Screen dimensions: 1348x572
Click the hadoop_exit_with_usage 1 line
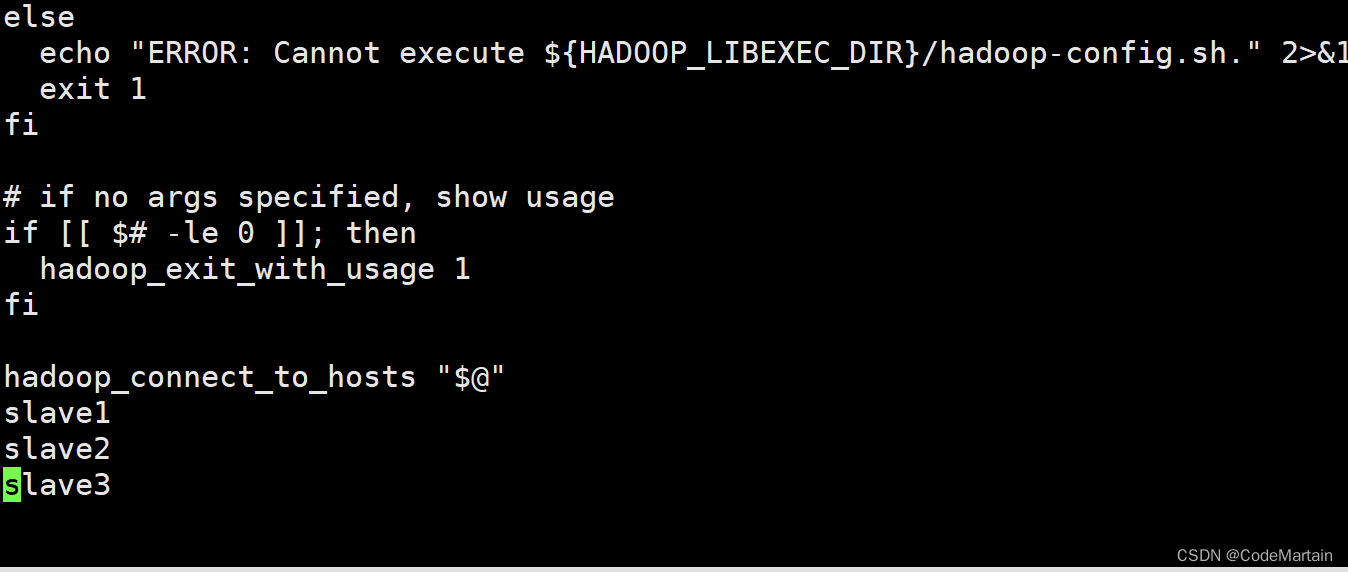255,270
